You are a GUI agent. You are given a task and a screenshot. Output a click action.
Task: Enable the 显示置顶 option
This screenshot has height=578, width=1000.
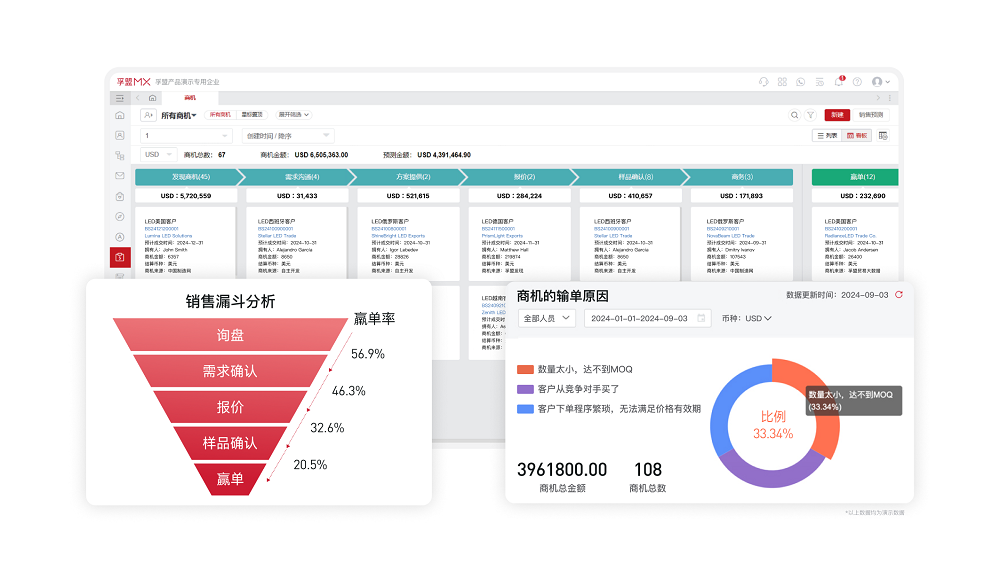pos(254,115)
